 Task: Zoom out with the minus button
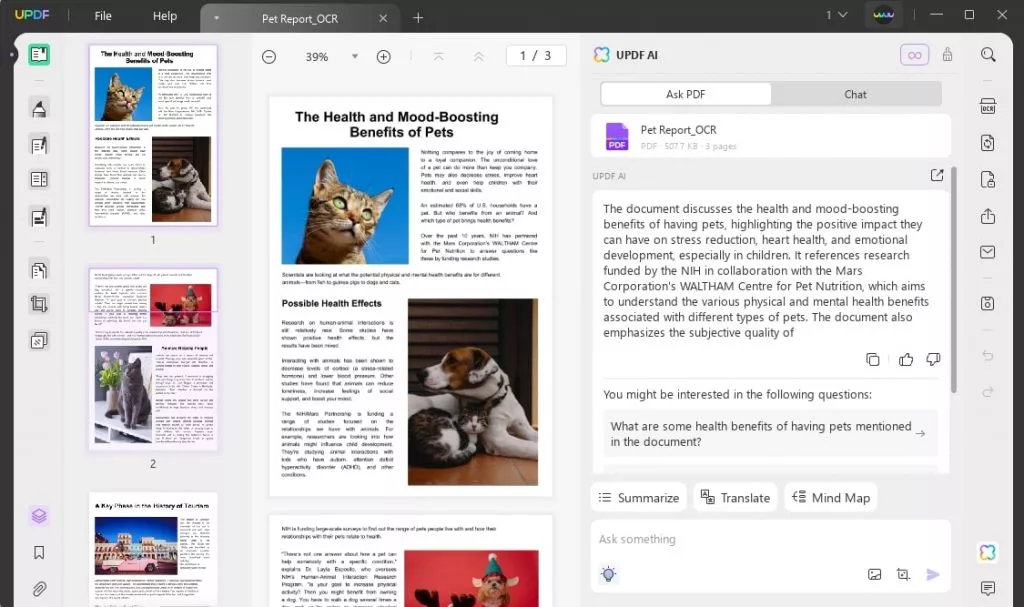pyautogui.click(x=269, y=57)
